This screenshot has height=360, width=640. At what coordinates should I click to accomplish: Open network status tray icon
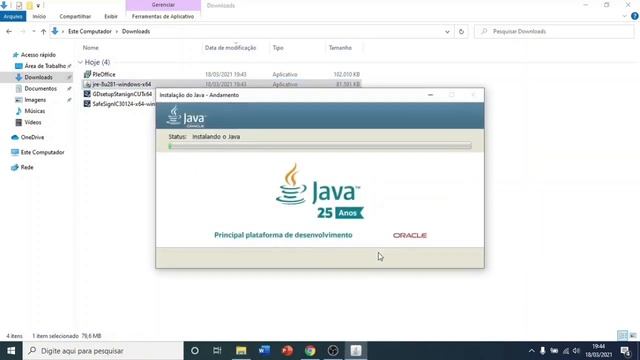pyautogui.click(x=566, y=351)
